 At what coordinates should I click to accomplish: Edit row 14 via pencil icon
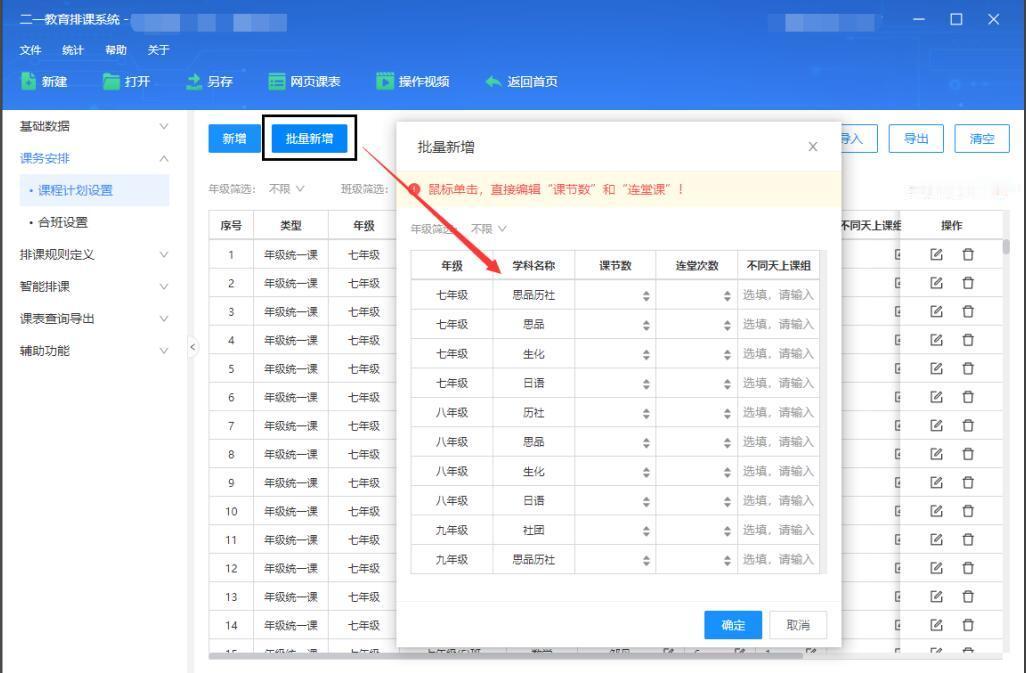click(936, 625)
